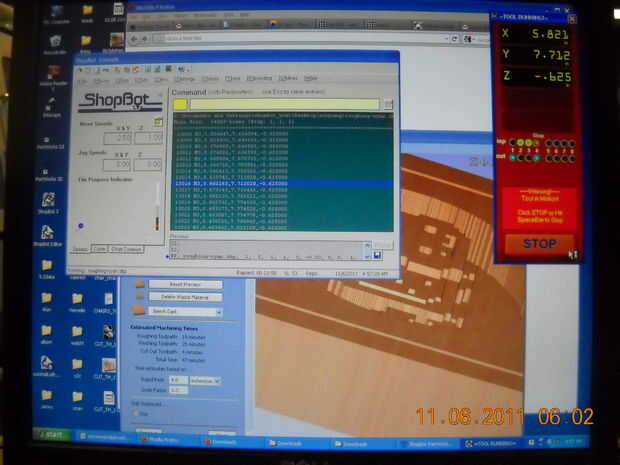Click the Windows Start button
This screenshot has width=620, height=465.
click(x=52, y=435)
